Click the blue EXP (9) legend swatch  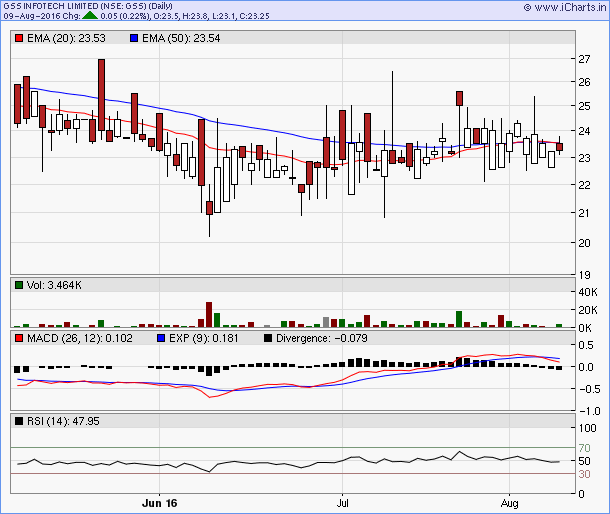point(161,338)
